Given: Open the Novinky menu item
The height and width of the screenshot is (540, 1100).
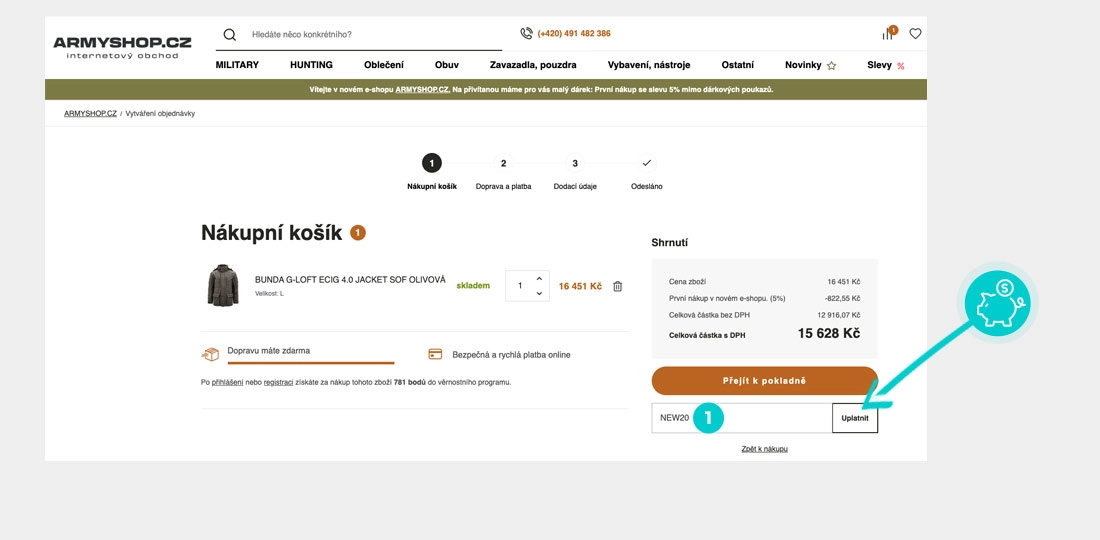Looking at the screenshot, I should pos(803,65).
